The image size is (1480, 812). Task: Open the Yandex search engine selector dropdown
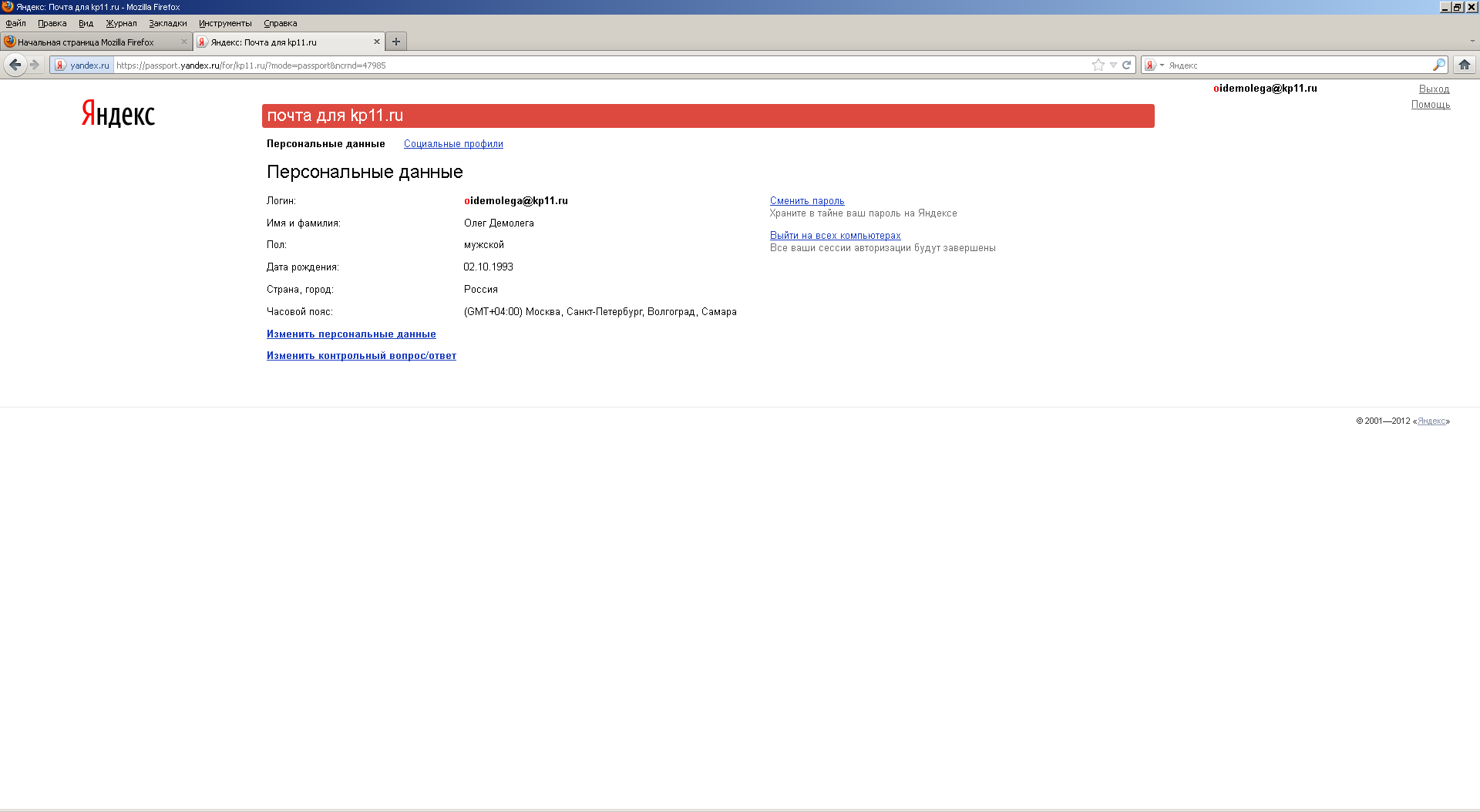pyautogui.click(x=1154, y=65)
